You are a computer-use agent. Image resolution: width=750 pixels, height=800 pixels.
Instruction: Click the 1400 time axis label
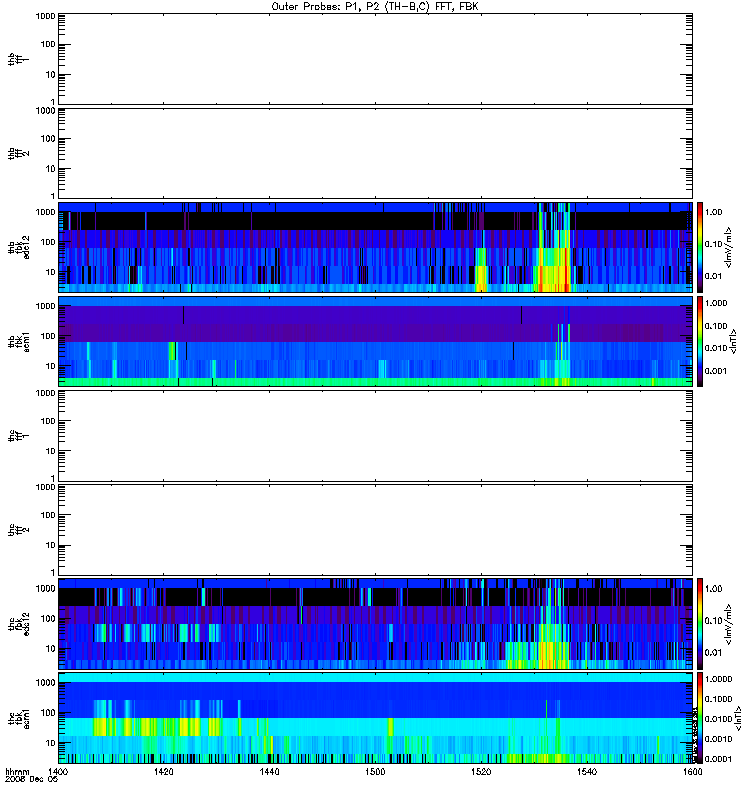click(x=58, y=771)
